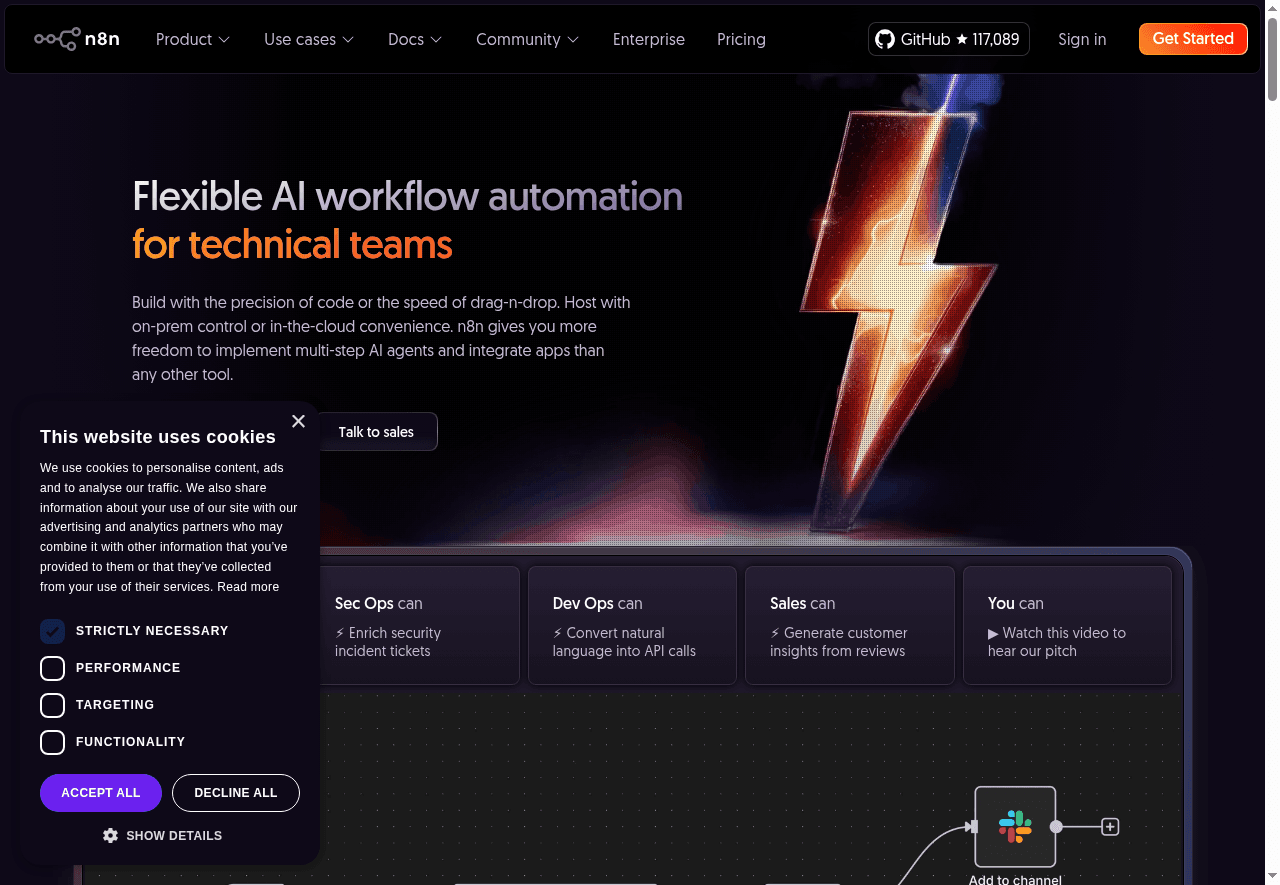Enable the Performance cookies checkbox
Screen dimensions: 1280x885
[x=52, y=668]
